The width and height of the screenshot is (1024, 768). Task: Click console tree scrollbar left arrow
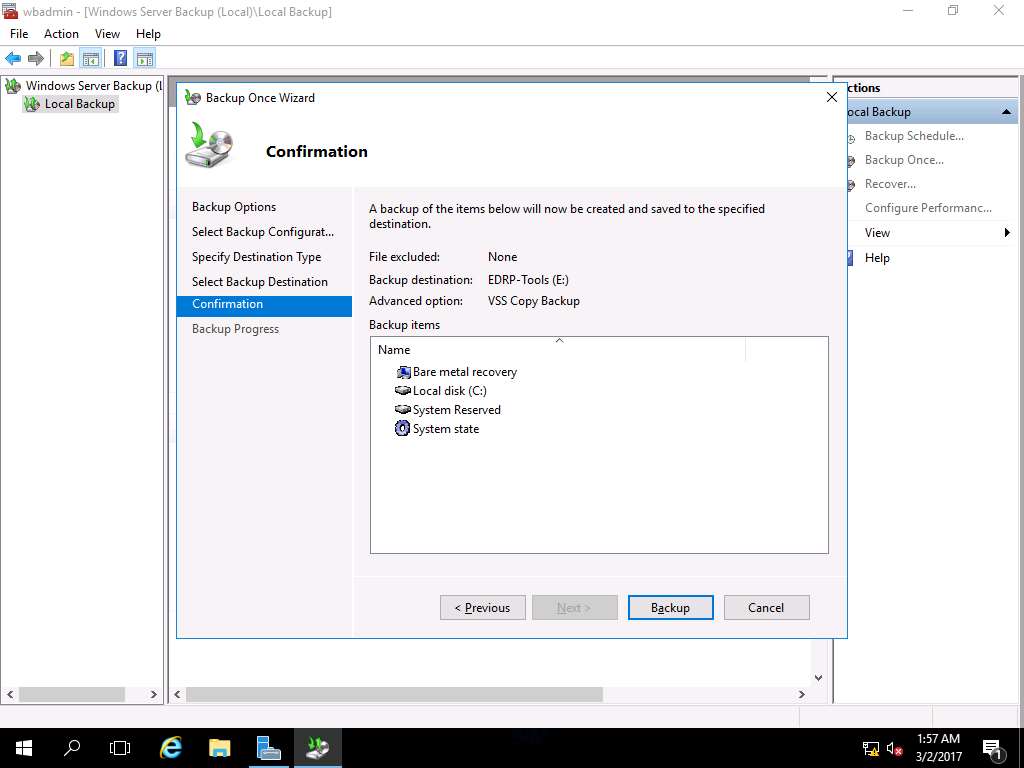point(10,694)
